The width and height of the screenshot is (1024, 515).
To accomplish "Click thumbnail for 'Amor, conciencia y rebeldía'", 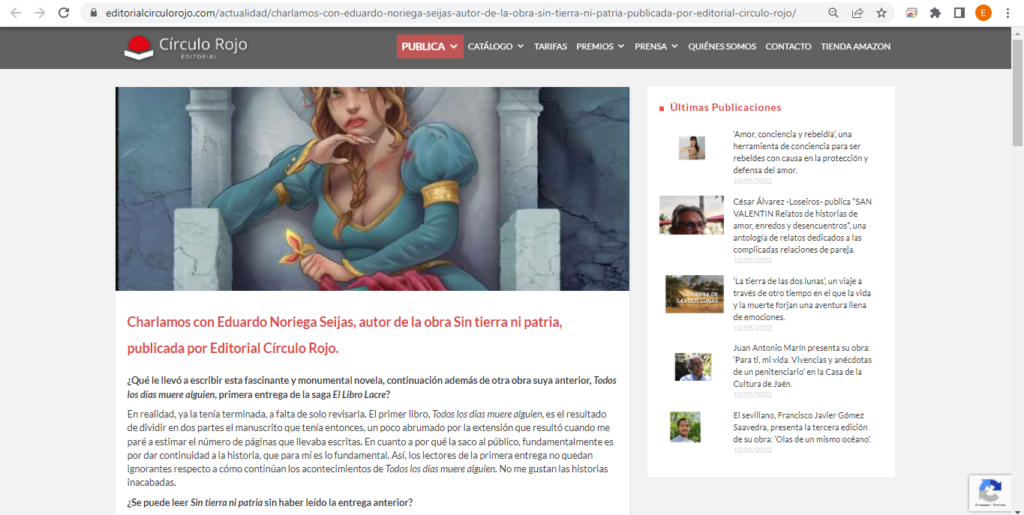I will pos(692,148).
